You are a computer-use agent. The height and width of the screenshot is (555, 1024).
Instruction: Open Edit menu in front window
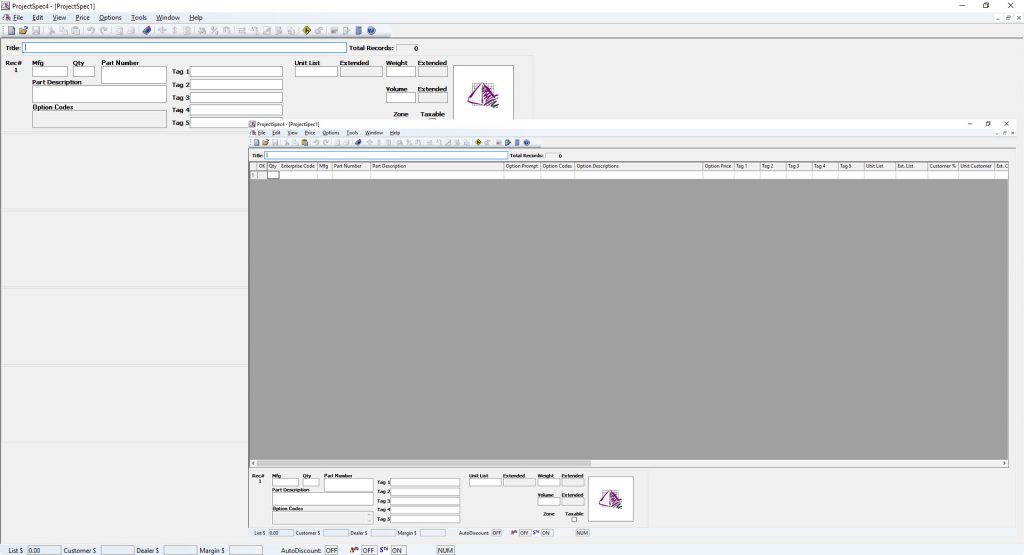(276, 133)
